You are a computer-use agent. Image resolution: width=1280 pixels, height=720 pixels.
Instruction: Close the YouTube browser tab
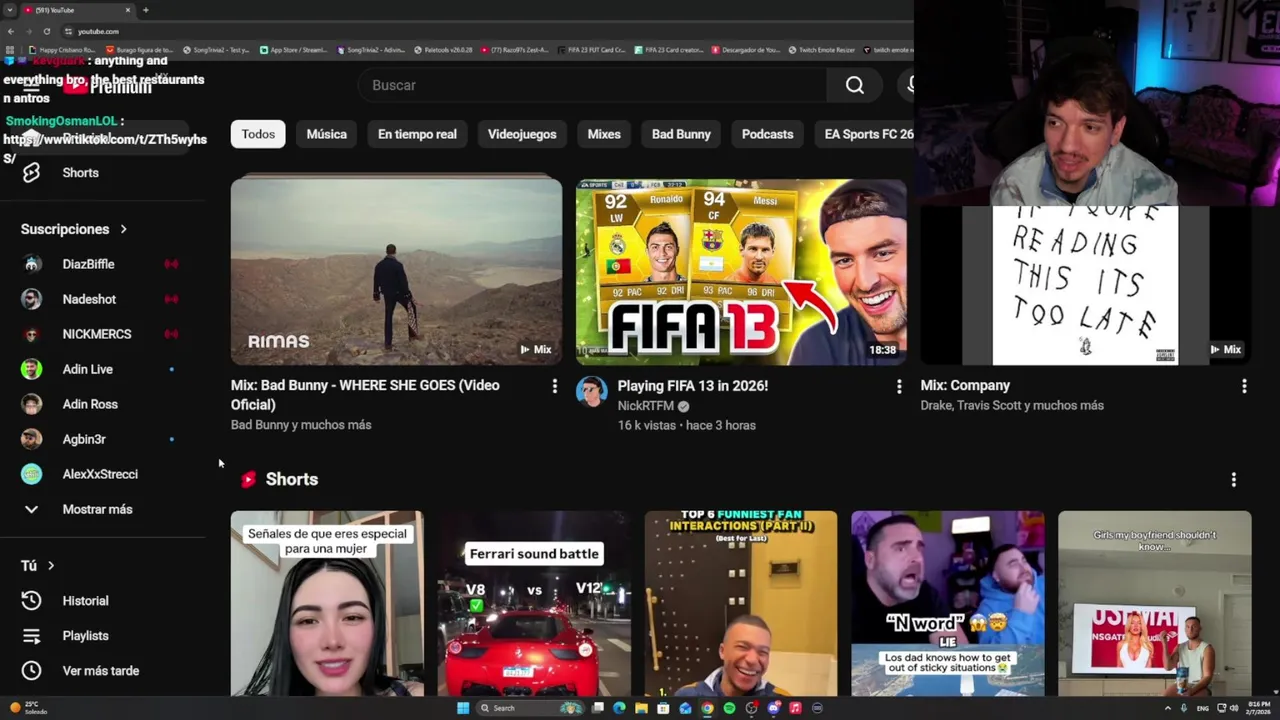point(128,10)
